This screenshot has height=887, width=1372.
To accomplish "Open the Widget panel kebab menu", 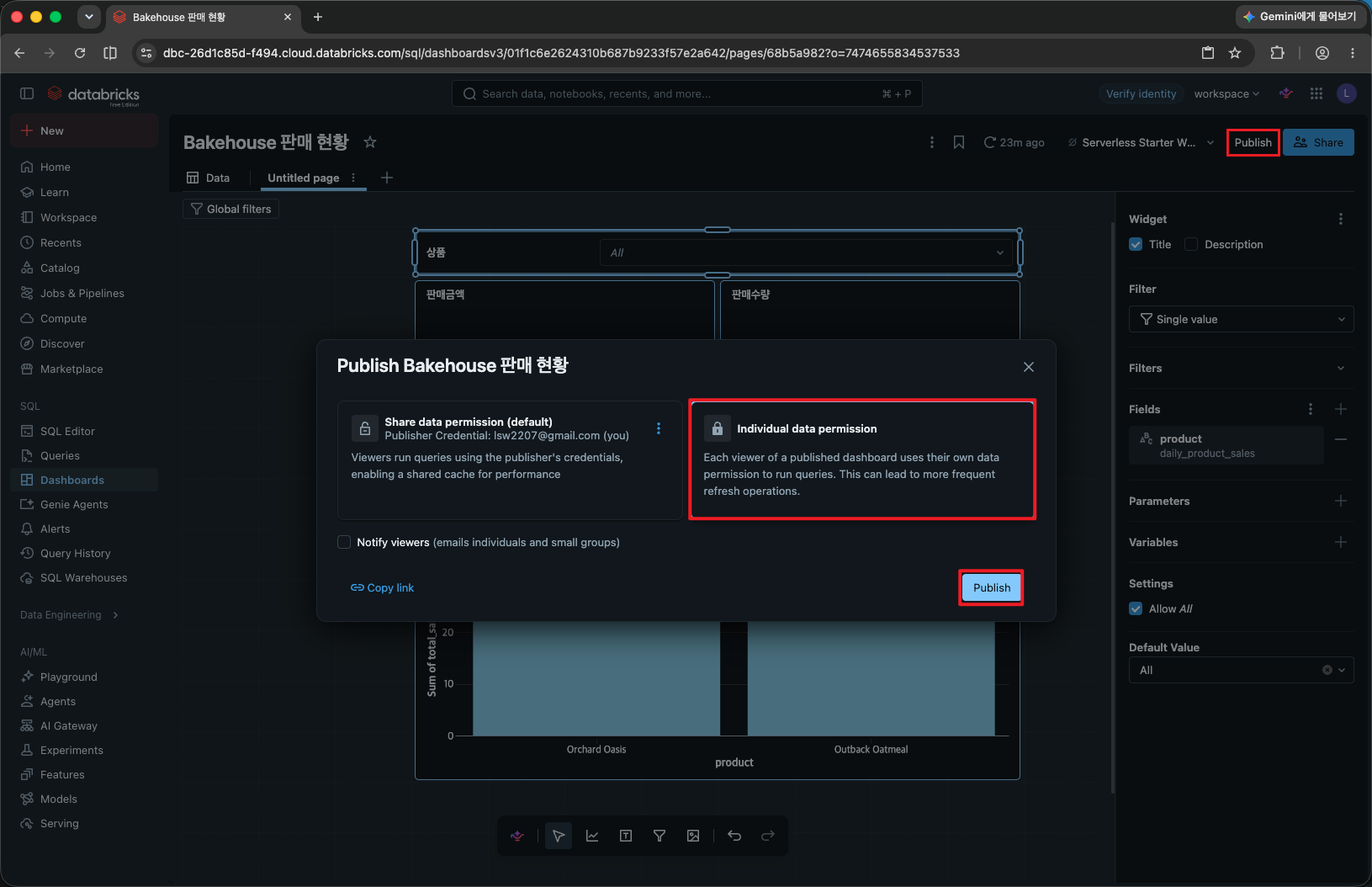I will point(1341,219).
